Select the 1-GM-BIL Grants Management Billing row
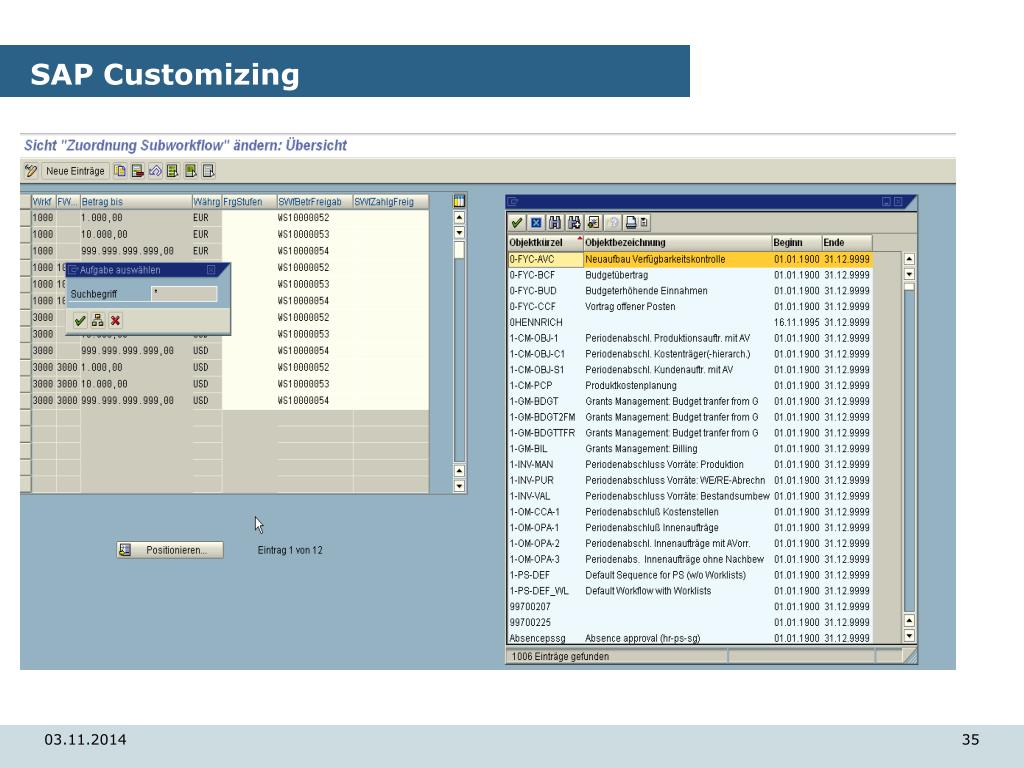Image resolution: width=1024 pixels, height=768 pixels. 690,449
